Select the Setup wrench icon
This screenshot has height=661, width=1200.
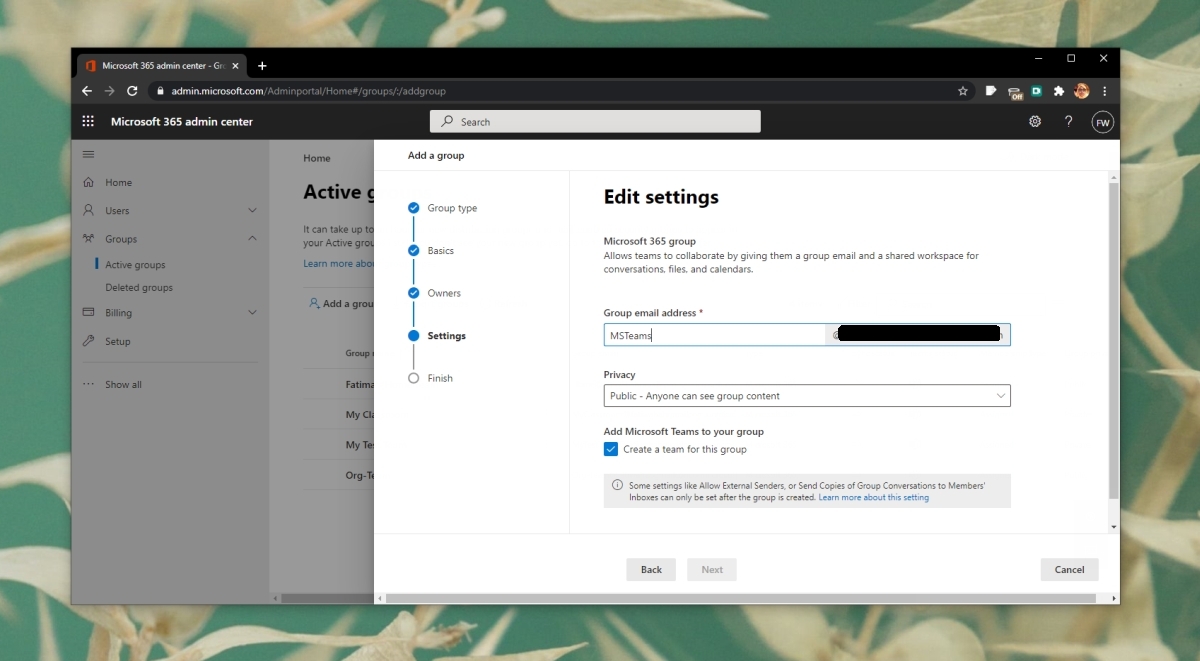pyautogui.click(x=91, y=341)
